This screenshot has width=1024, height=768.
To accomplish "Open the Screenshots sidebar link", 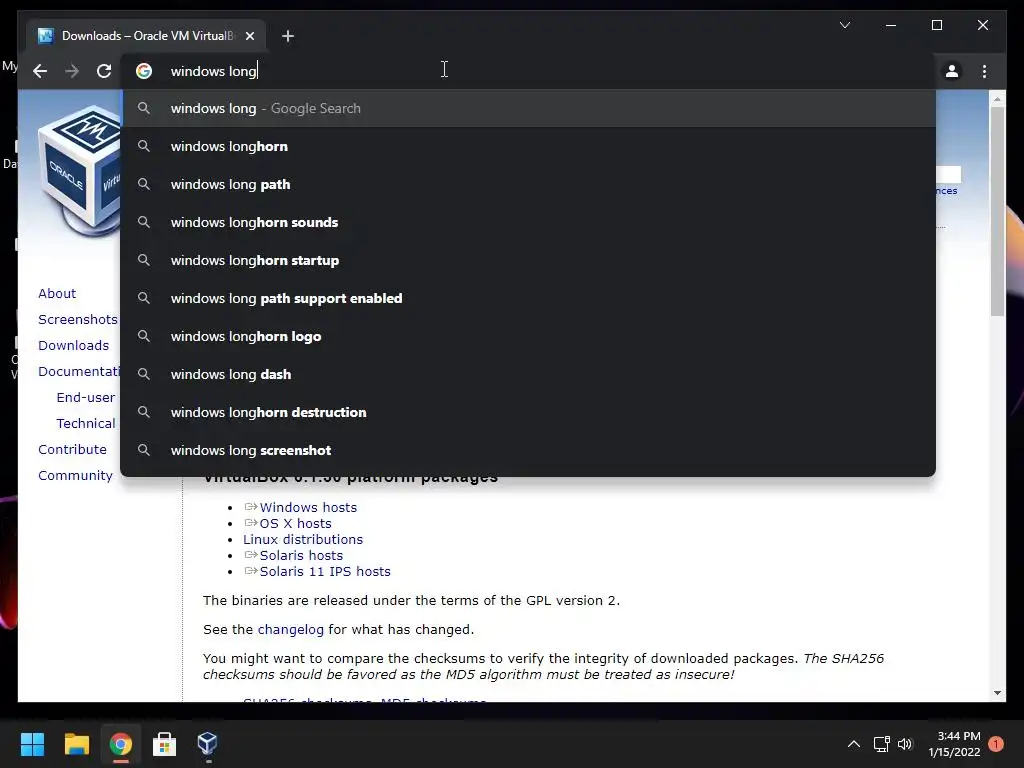I will pyautogui.click(x=78, y=319).
